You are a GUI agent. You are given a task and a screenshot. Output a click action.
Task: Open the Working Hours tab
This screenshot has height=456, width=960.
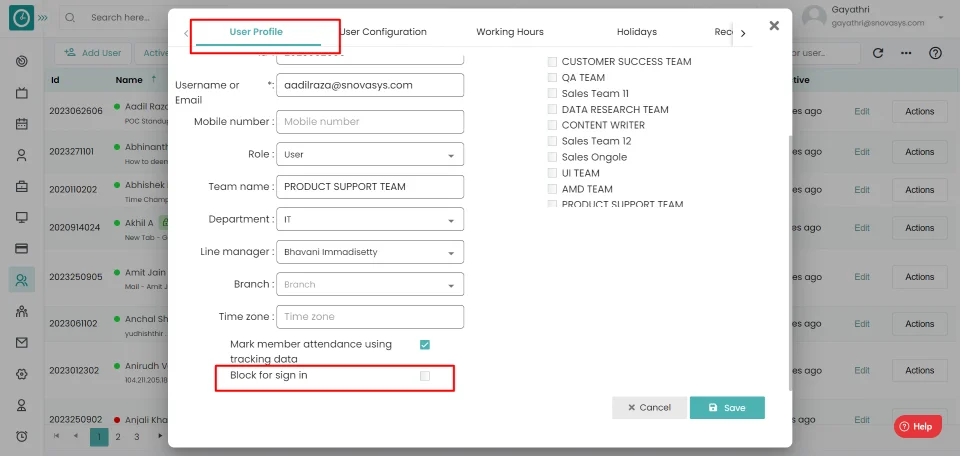tap(509, 32)
